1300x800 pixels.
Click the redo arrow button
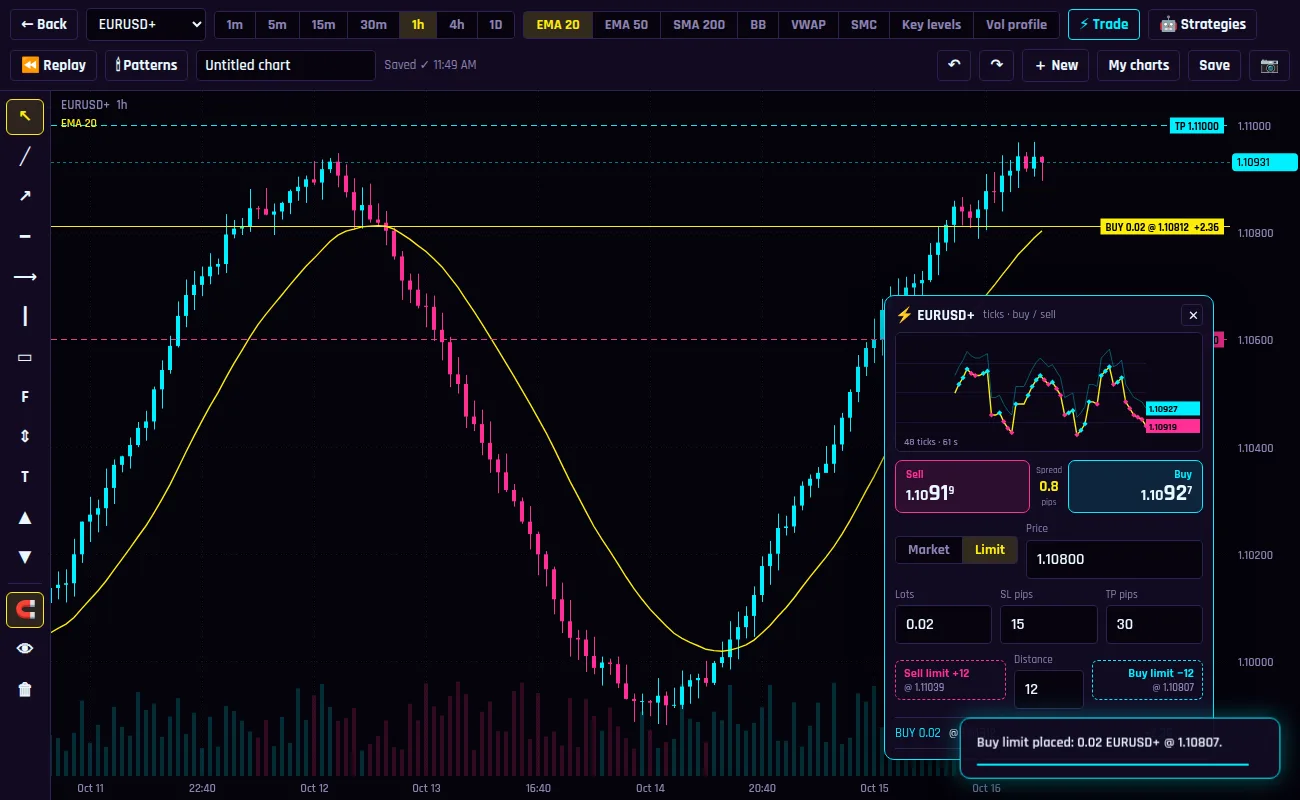click(x=996, y=65)
